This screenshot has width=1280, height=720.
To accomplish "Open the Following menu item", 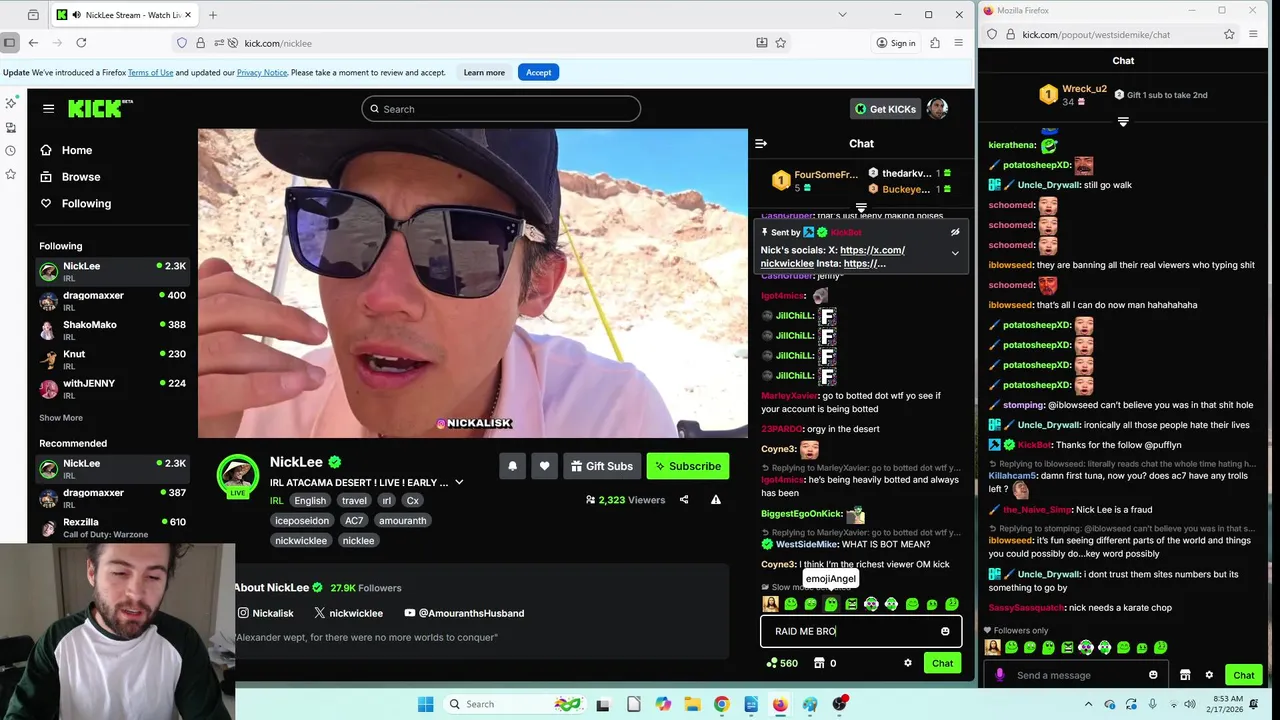I will [86, 203].
